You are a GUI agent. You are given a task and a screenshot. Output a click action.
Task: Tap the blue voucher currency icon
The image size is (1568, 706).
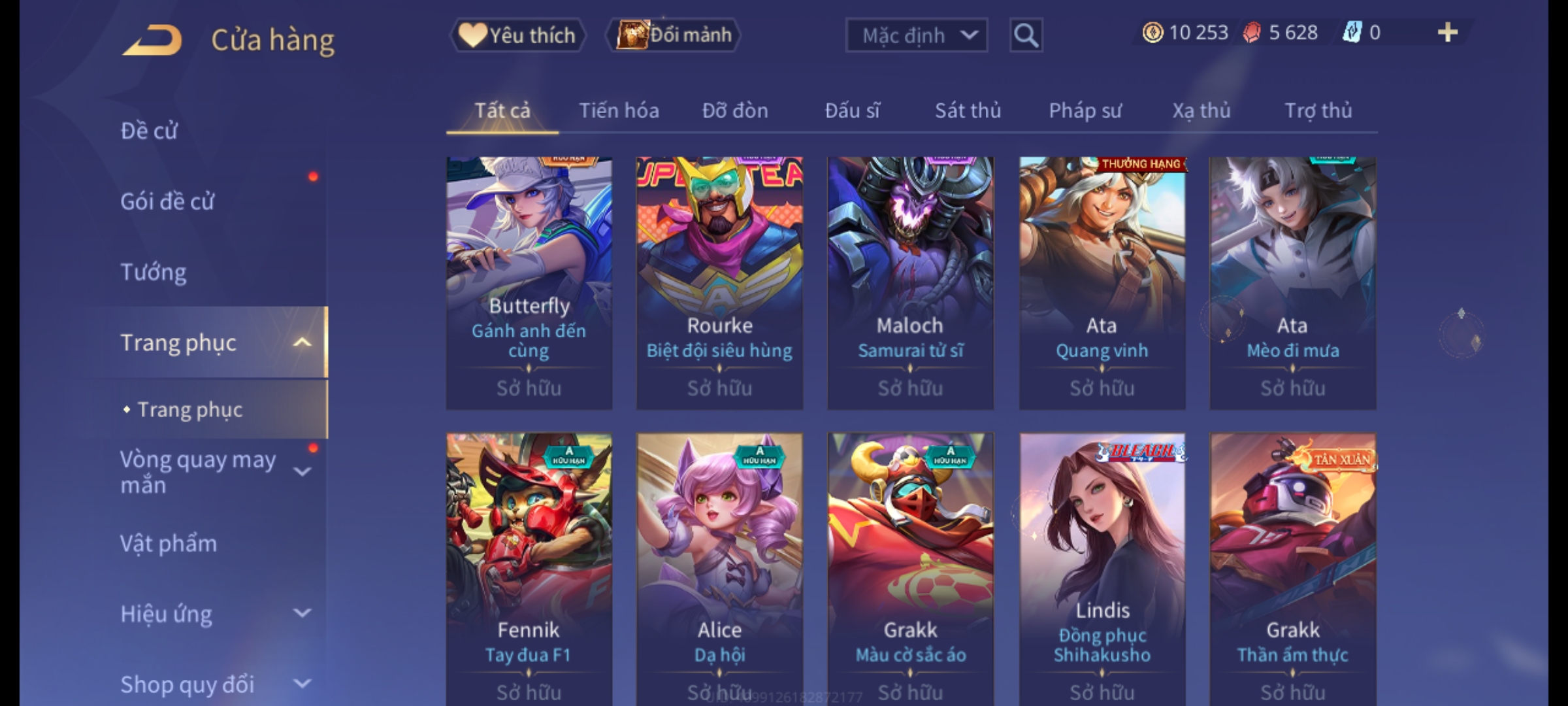pos(1351,33)
